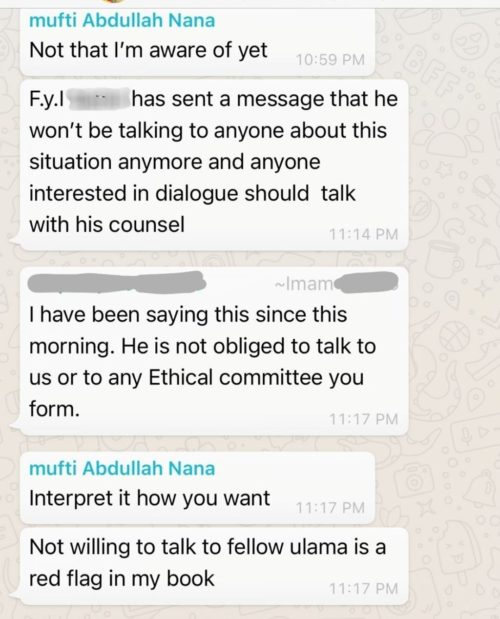500x619 pixels.
Task: Click the coffee mug doodle on chat wallpaper
Action: click(x=446, y=257)
